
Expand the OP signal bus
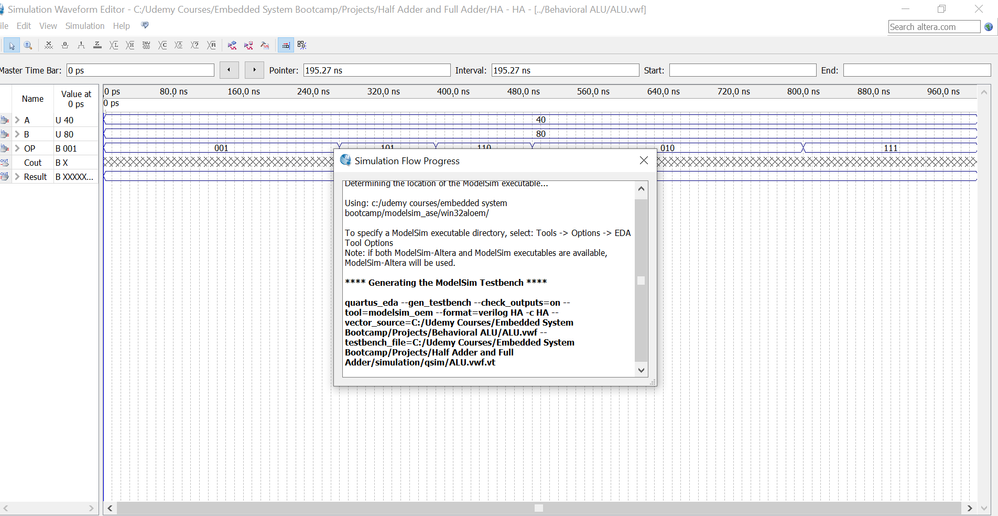coord(17,148)
